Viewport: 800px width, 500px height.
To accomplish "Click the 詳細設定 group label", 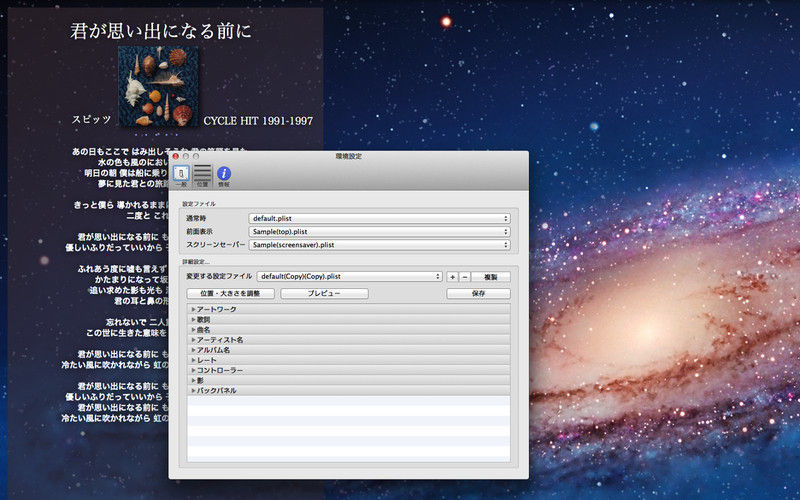I will [x=196, y=262].
